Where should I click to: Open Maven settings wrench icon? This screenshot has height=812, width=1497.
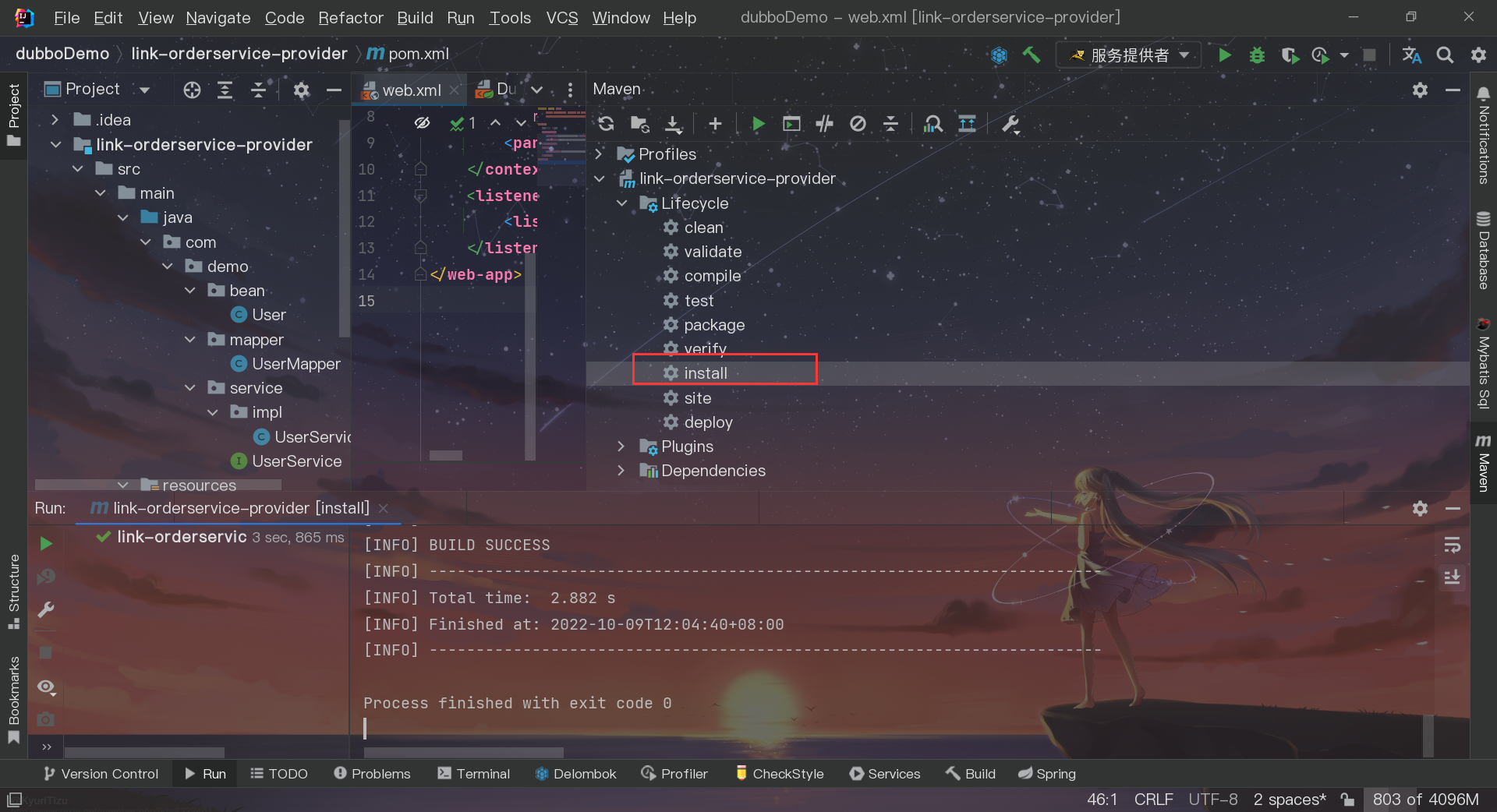1010,124
